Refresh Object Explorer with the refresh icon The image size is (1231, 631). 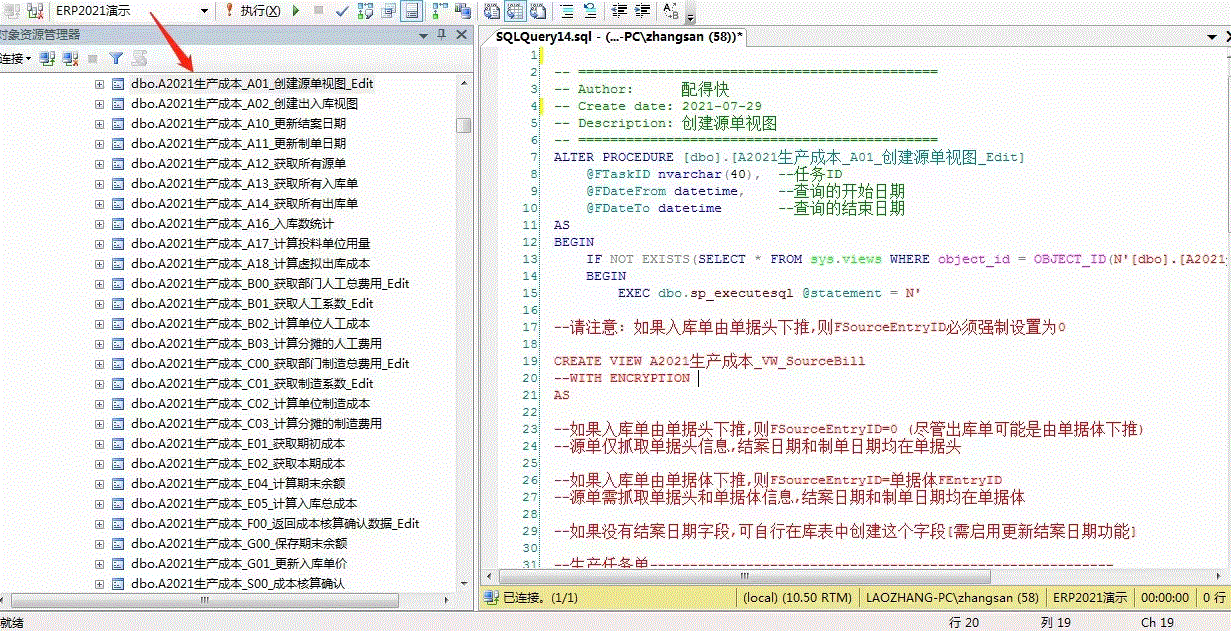click(139, 59)
